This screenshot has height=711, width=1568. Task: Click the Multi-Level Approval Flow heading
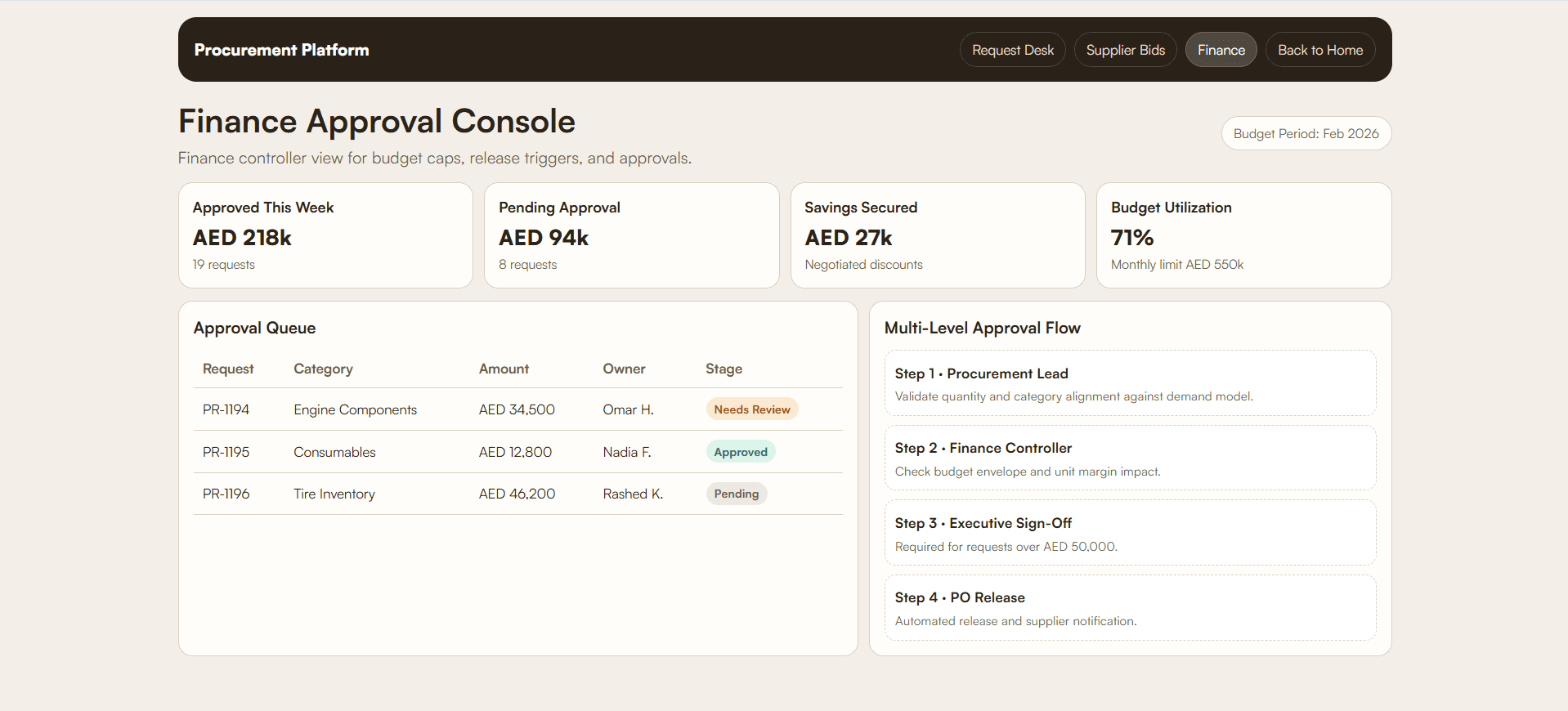[x=982, y=328]
